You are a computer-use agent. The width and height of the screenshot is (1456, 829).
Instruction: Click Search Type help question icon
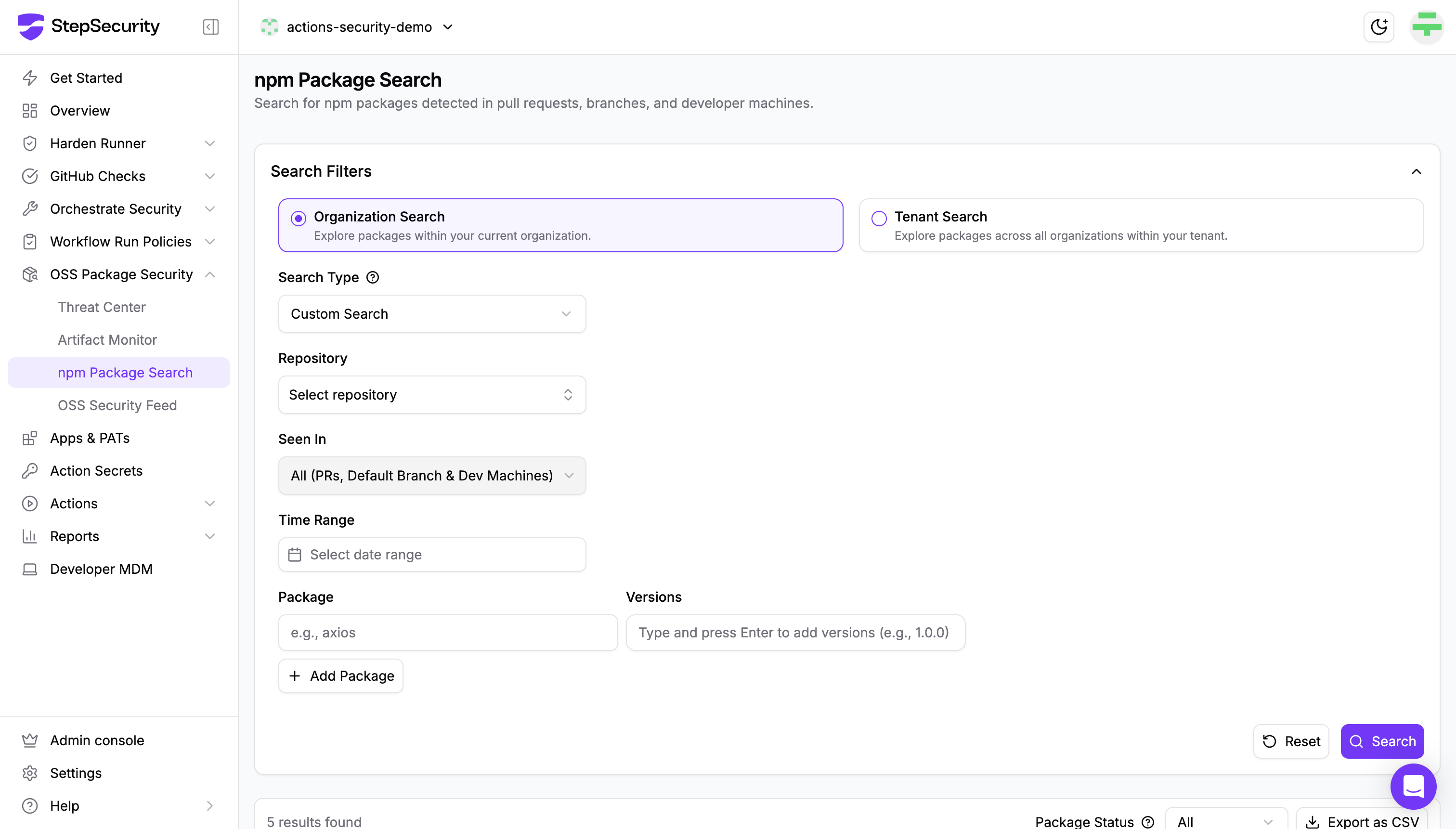tap(372, 277)
